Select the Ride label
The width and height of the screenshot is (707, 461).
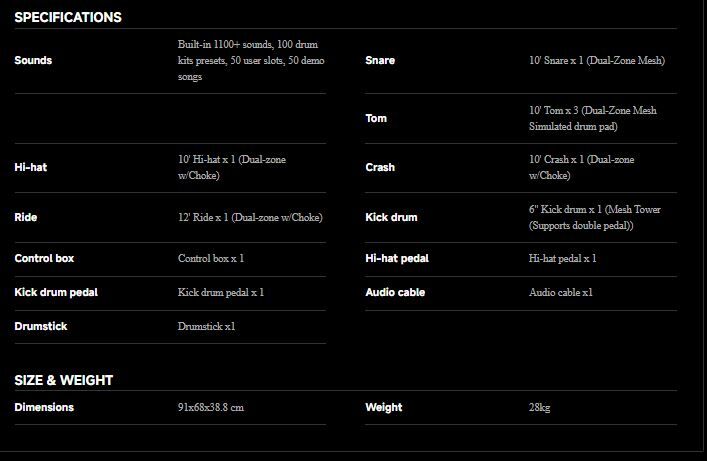click(26, 217)
